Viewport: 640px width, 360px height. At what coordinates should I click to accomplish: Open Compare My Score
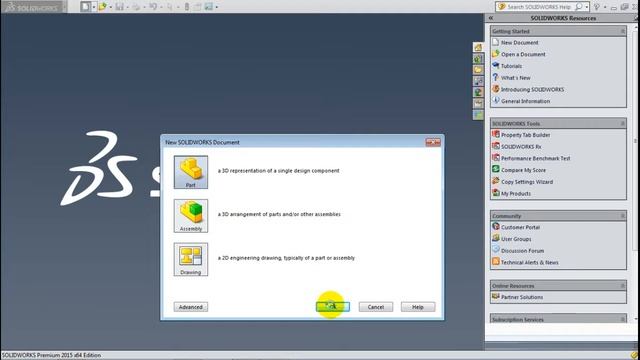coord(523,170)
